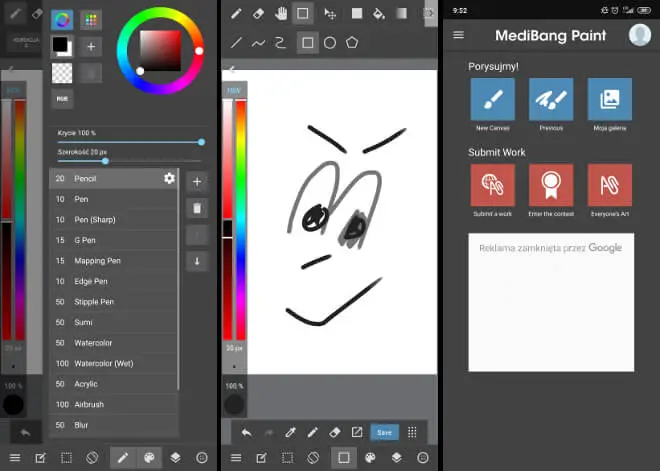The image size is (660, 471).
Task: Delete the brush with the trash icon
Action: 197,208
